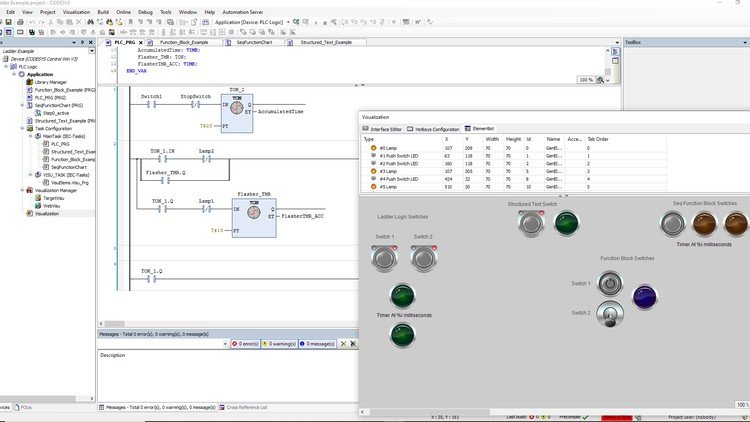Collapse the Visualization Manager tree node

click(22, 190)
